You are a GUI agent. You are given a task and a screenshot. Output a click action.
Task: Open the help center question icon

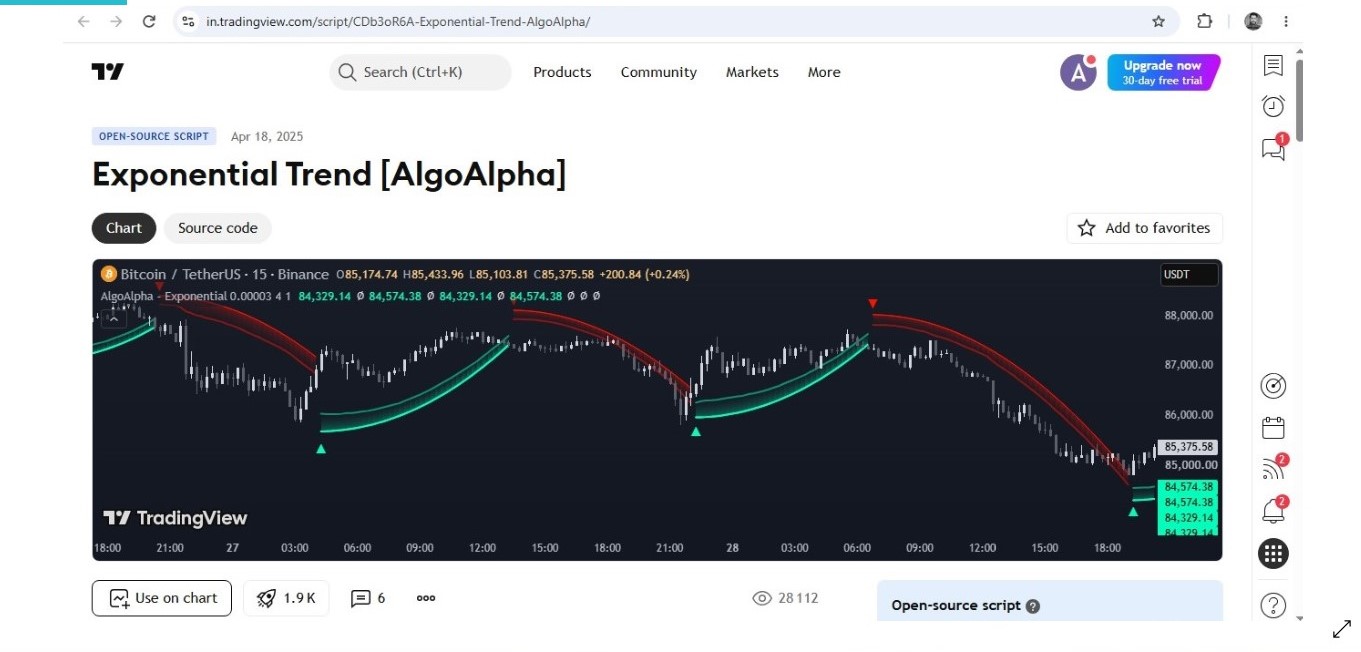pyautogui.click(x=1273, y=604)
